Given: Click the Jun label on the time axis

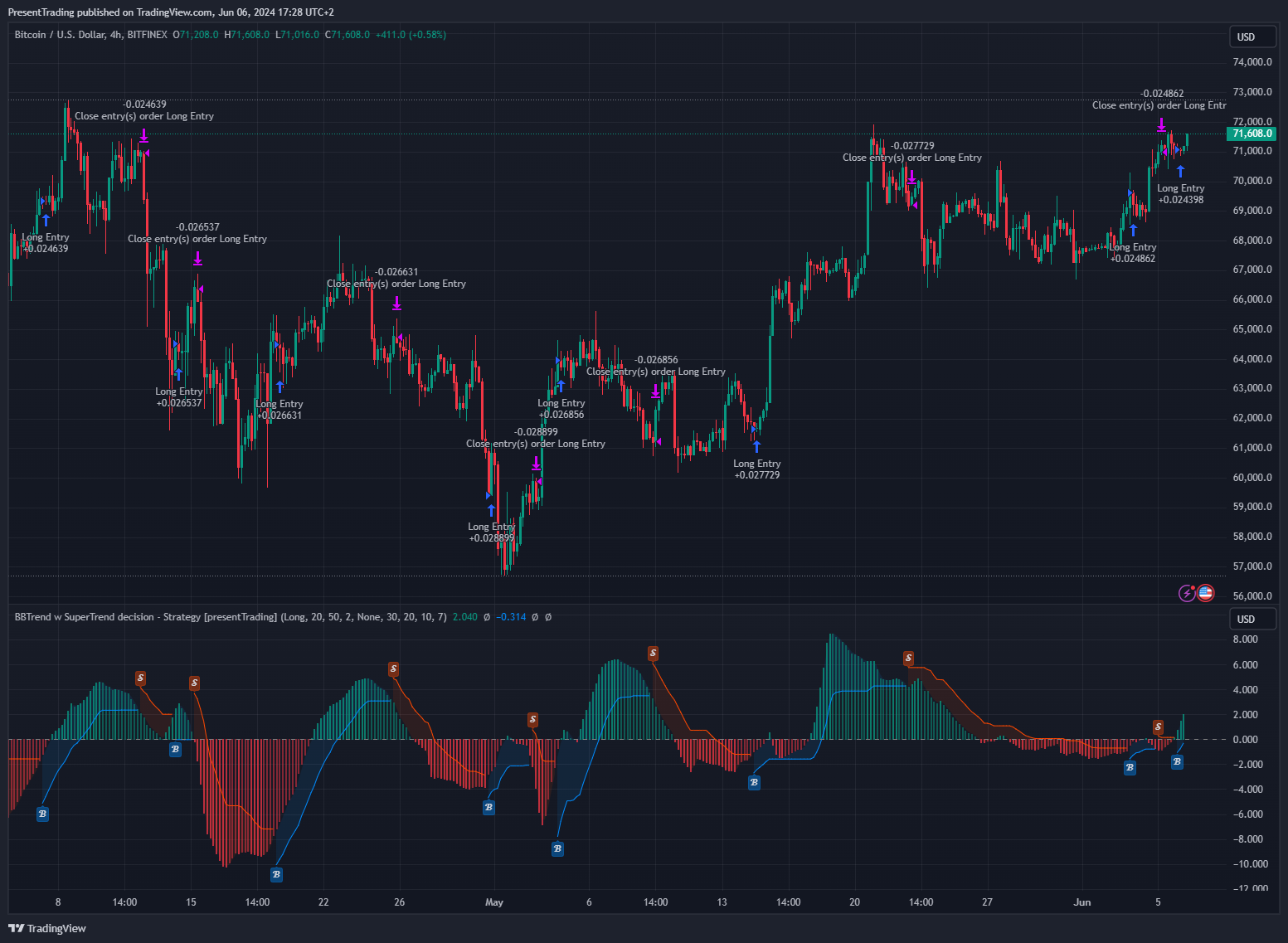Looking at the screenshot, I should coord(1081,902).
